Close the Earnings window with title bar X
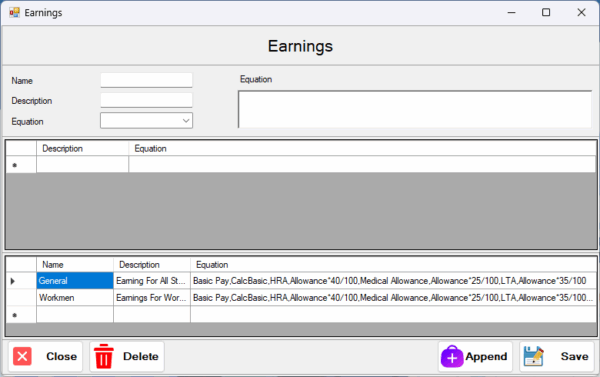Viewport: 600px width, 377px height. (x=581, y=13)
